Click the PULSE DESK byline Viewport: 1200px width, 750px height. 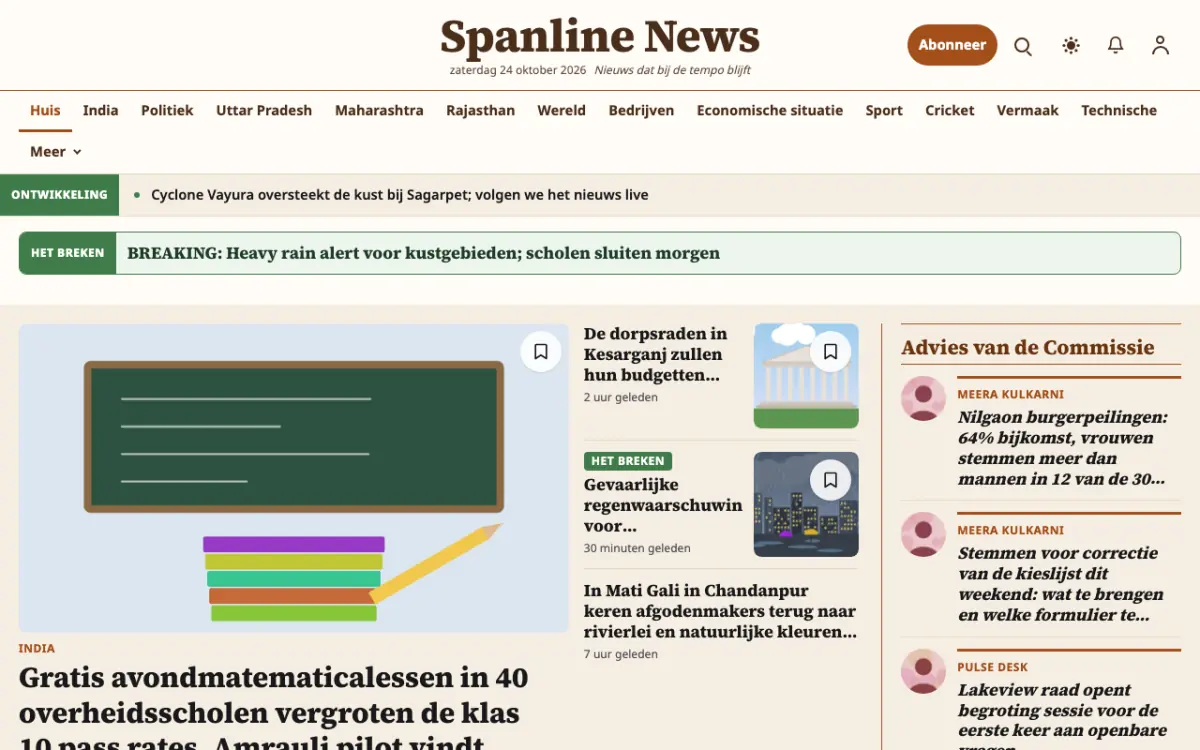click(x=993, y=667)
